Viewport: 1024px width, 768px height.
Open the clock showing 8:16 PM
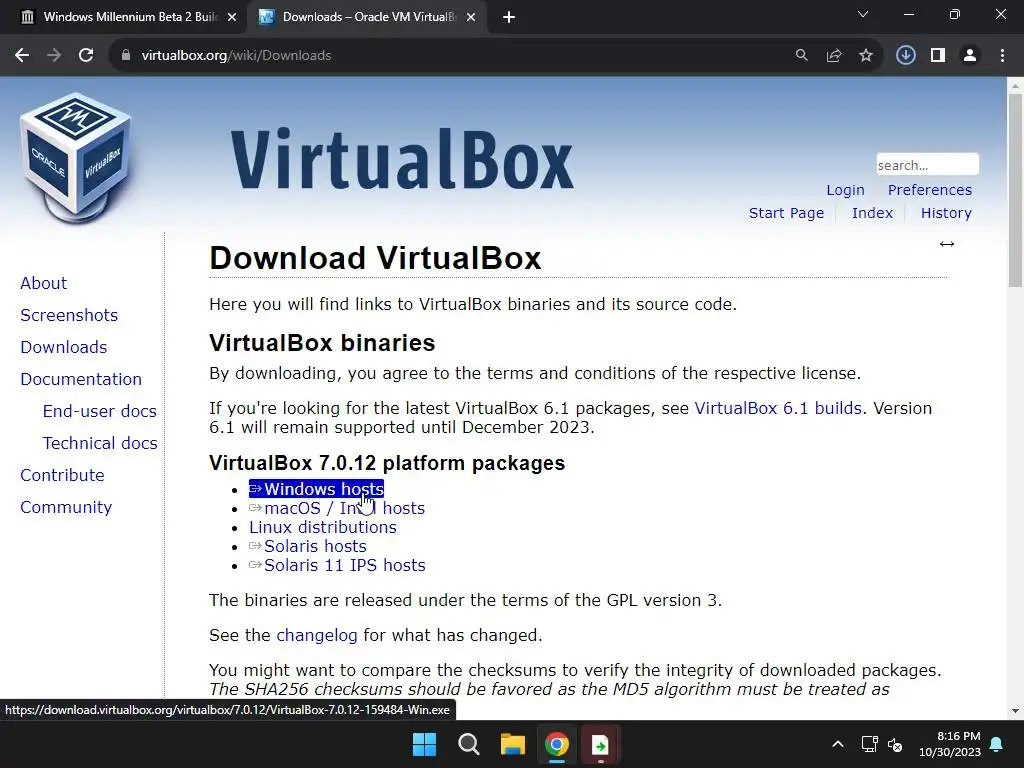pyautogui.click(x=950, y=744)
